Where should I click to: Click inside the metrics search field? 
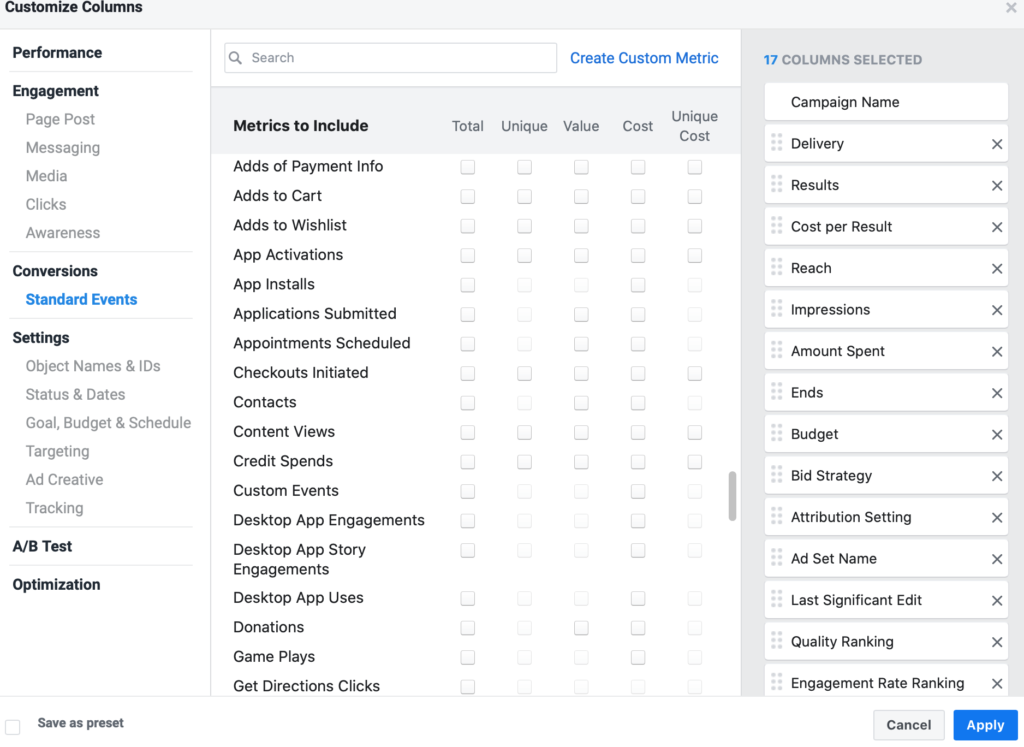pyautogui.click(x=390, y=58)
